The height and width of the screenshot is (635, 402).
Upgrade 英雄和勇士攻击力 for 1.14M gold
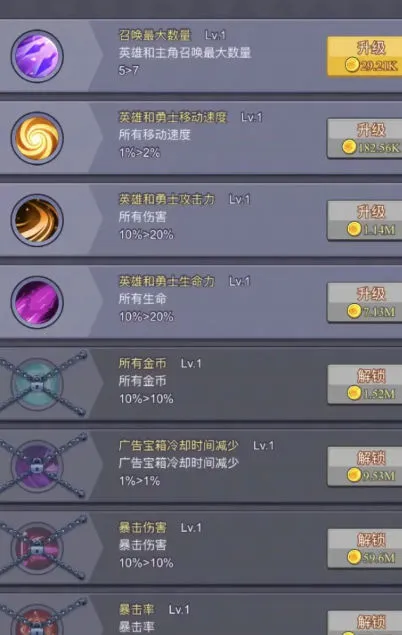click(x=364, y=220)
